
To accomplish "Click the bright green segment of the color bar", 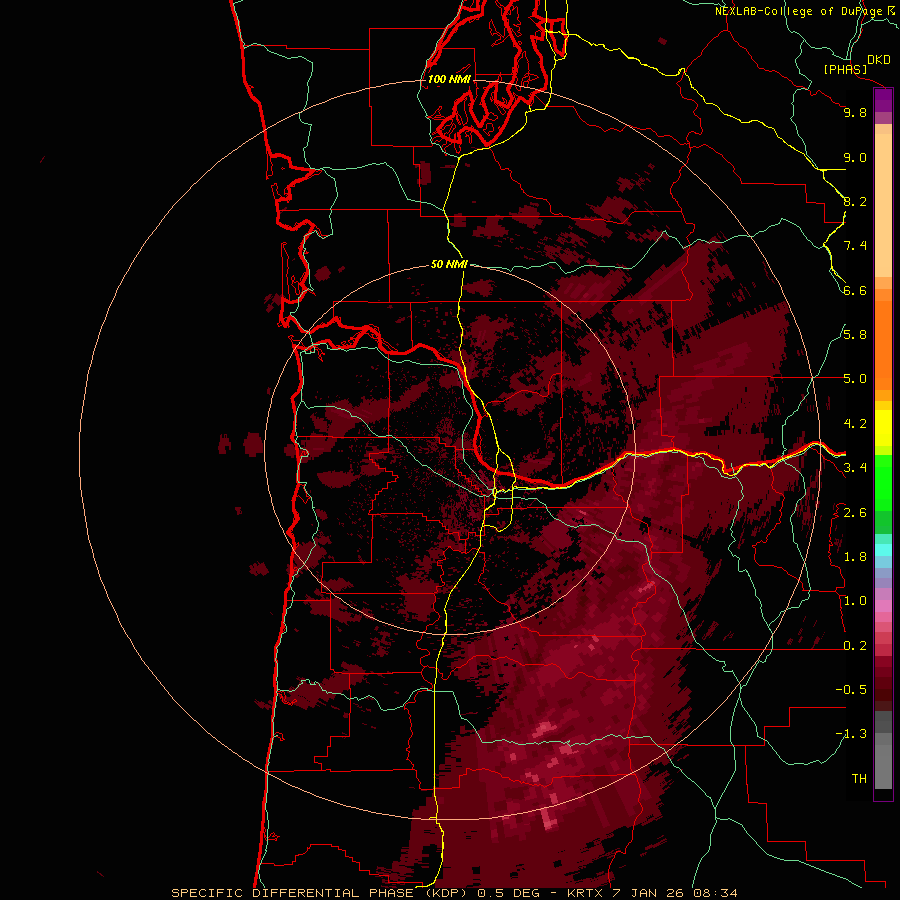I will click(883, 482).
